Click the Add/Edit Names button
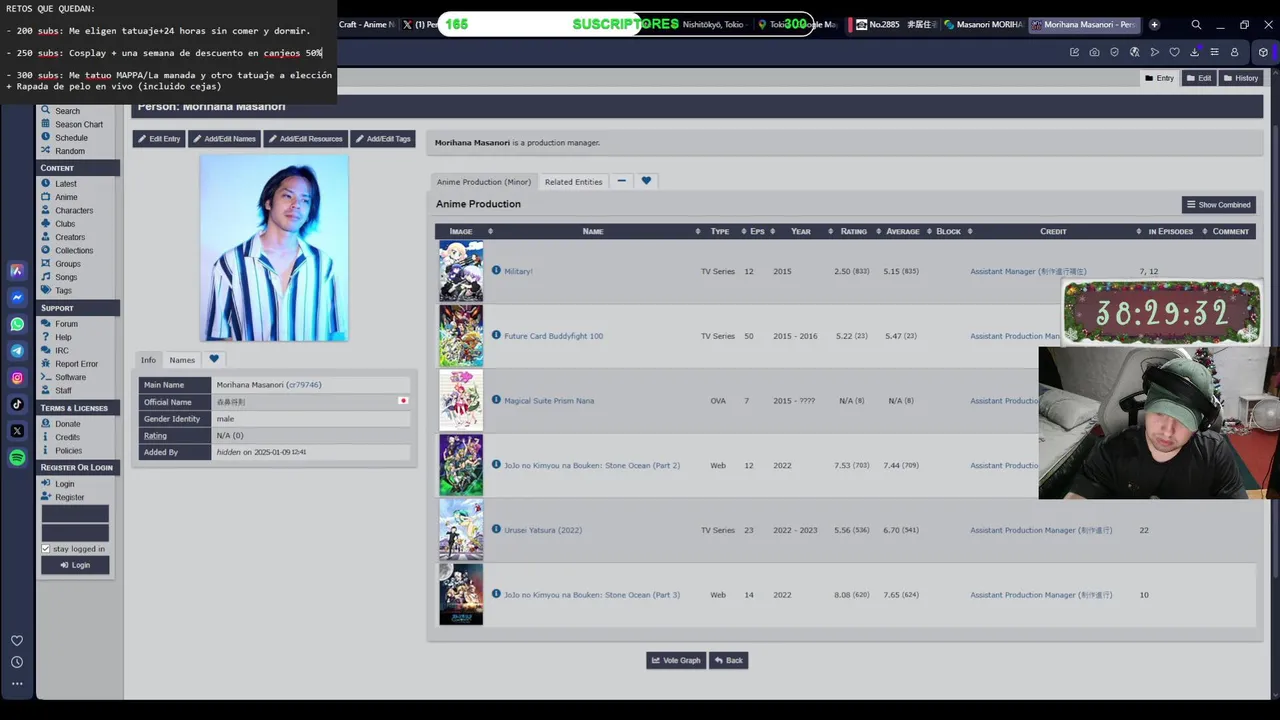The height and width of the screenshot is (720, 1280). (224, 139)
